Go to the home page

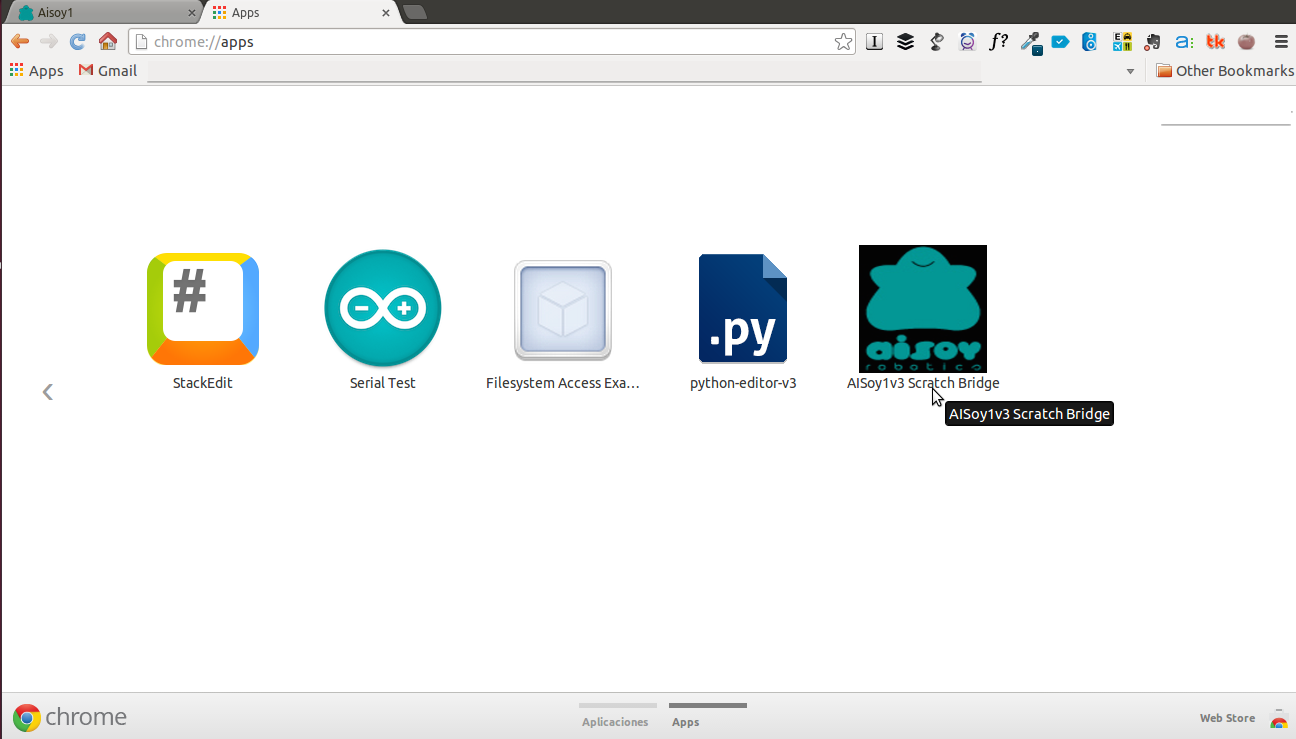click(x=108, y=42)
